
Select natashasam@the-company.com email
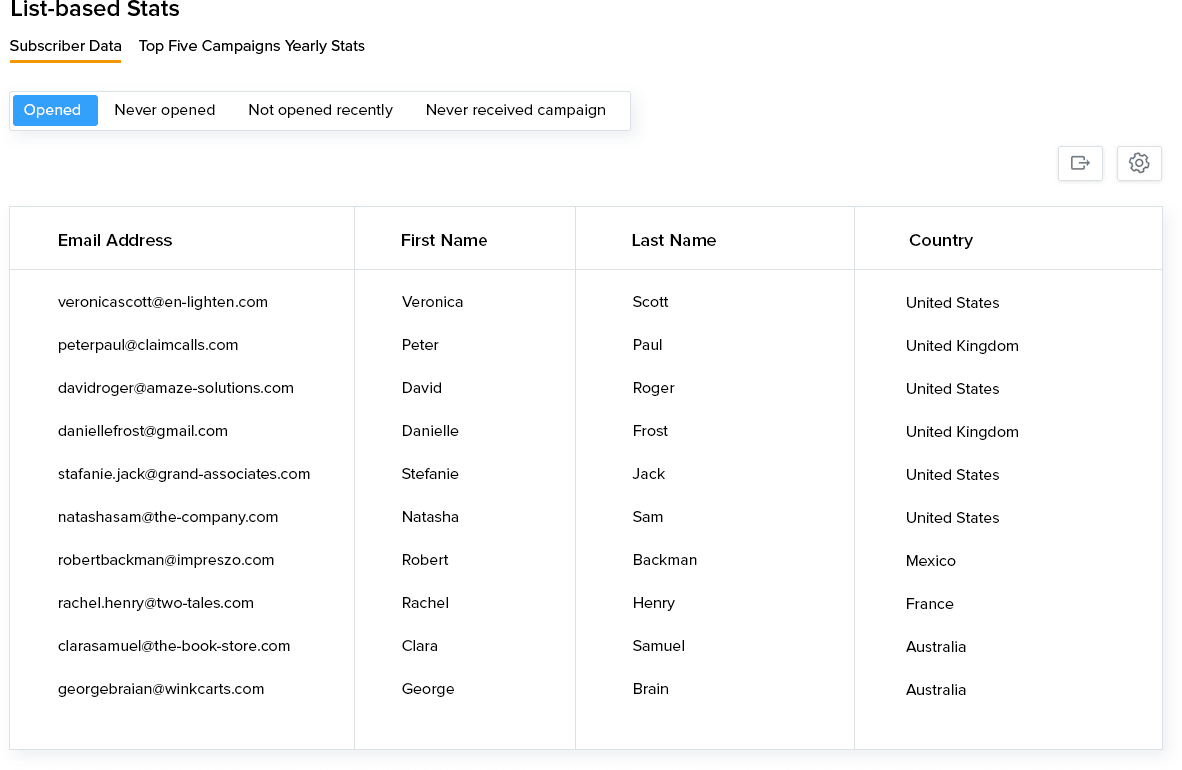(168, 517)
